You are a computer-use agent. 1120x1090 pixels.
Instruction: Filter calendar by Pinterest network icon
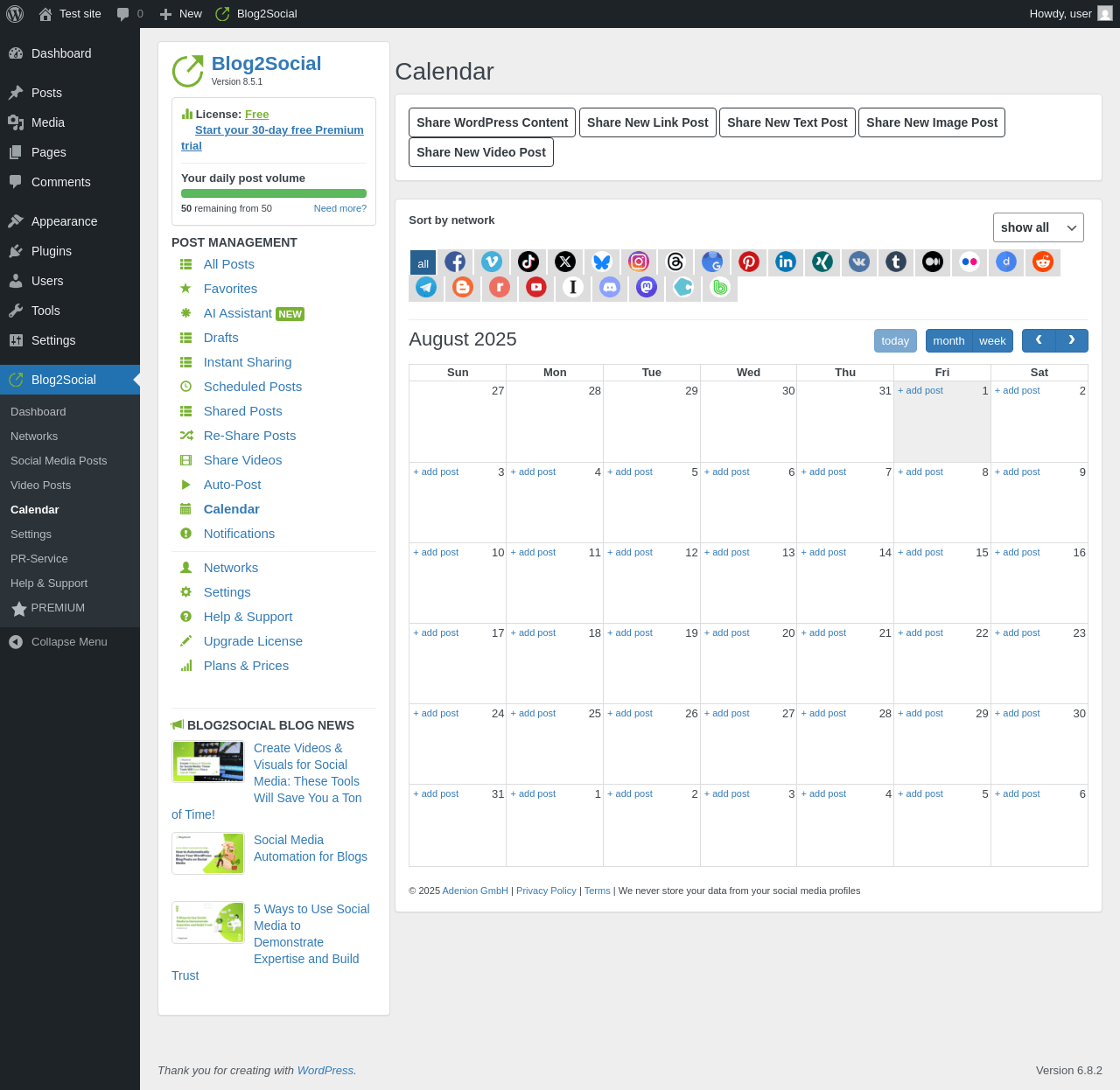(x=749, y=262)
